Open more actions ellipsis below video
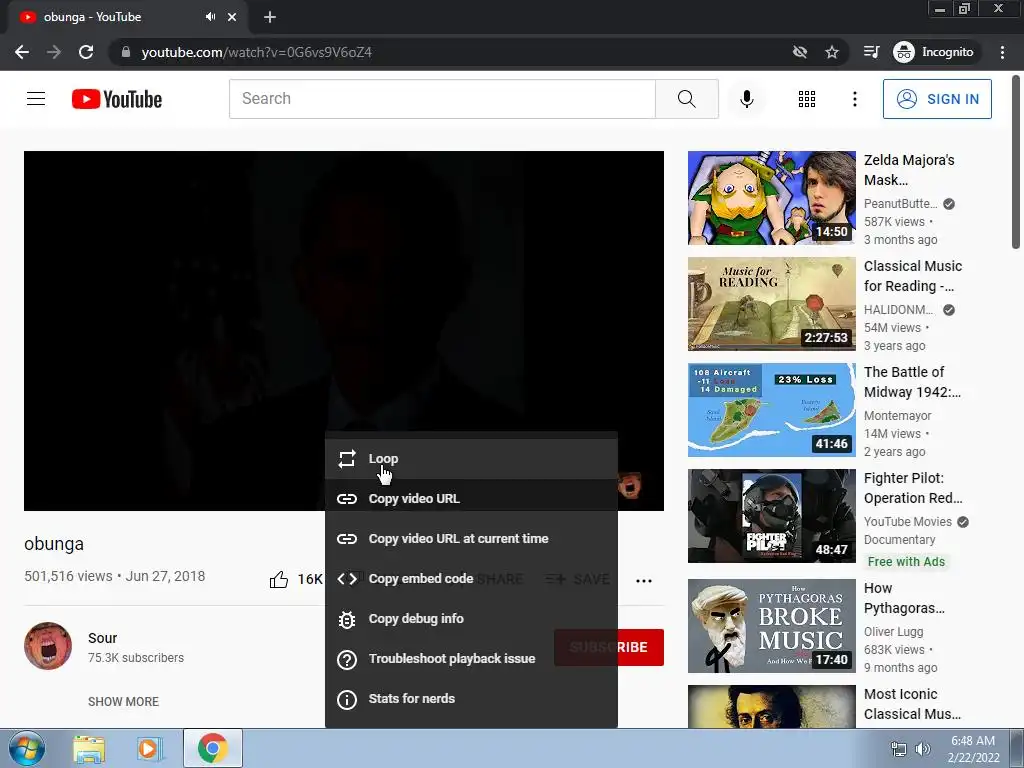Image resolution: width=1024 pixels, height=768 pixels. [644, 581]
